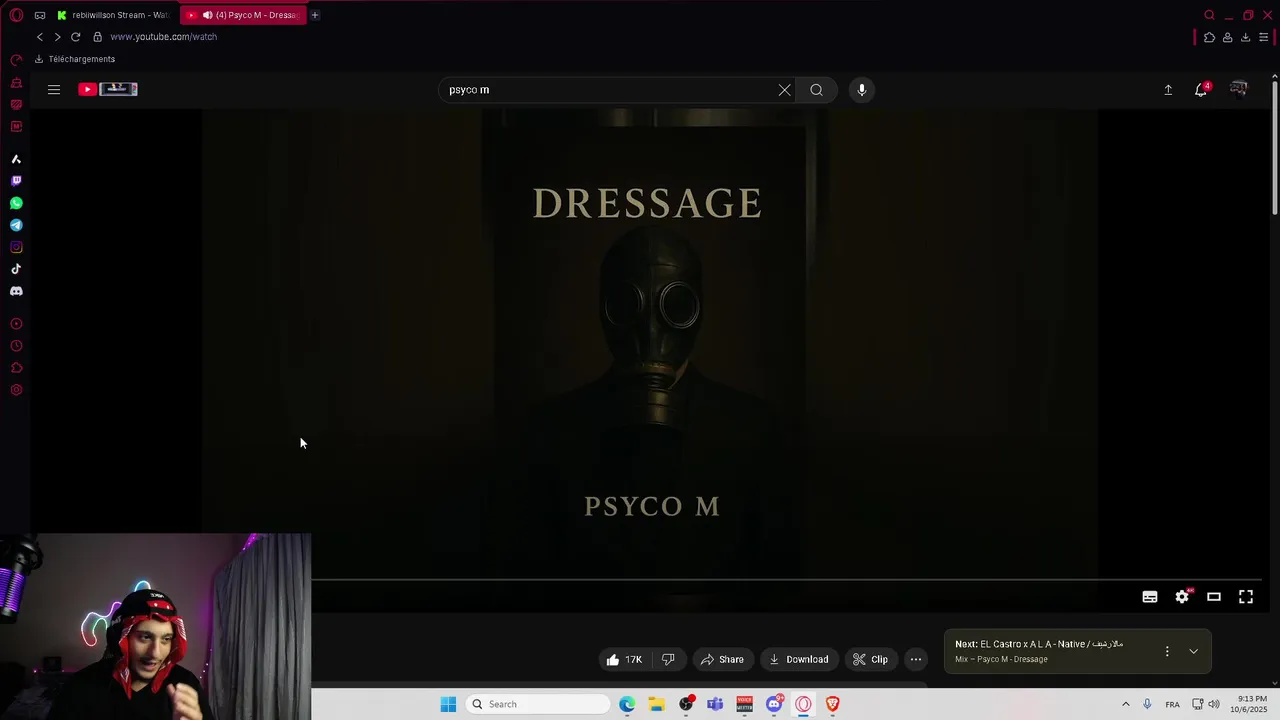Open Opera easy setup menu
The image size is (1280, 720).
click(1264, 38)
